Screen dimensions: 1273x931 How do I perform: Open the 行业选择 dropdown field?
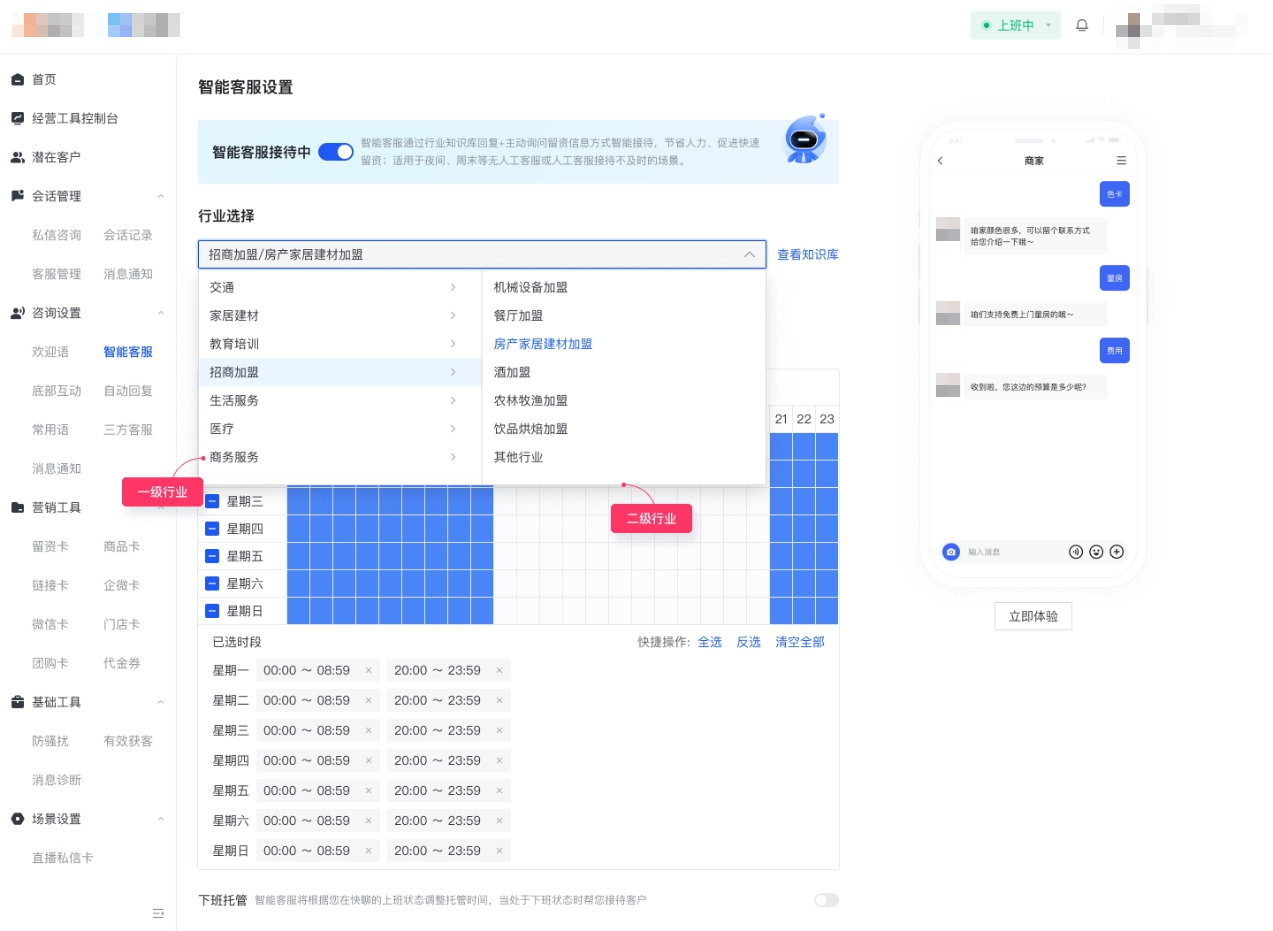[482, 254]
